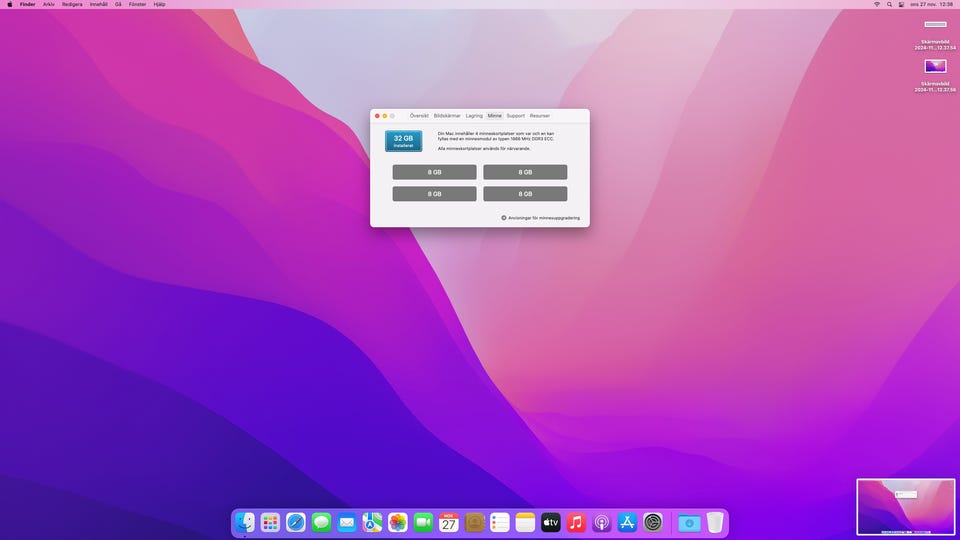Start FaceTime from the Dock

[423, 522]
